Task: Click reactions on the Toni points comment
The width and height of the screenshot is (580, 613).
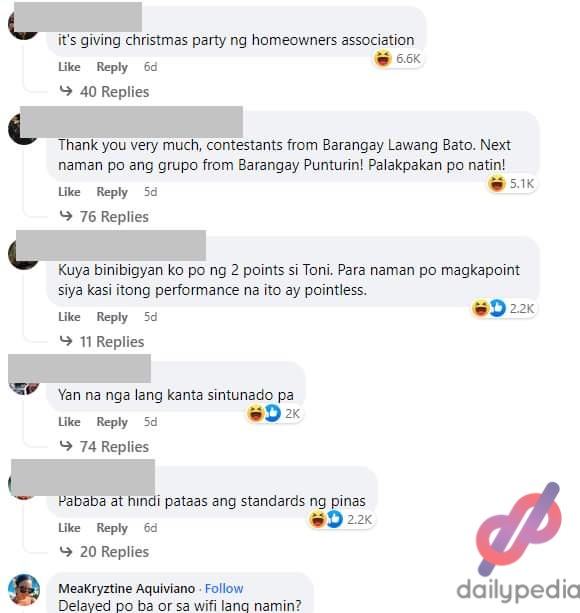Action: 503,308
